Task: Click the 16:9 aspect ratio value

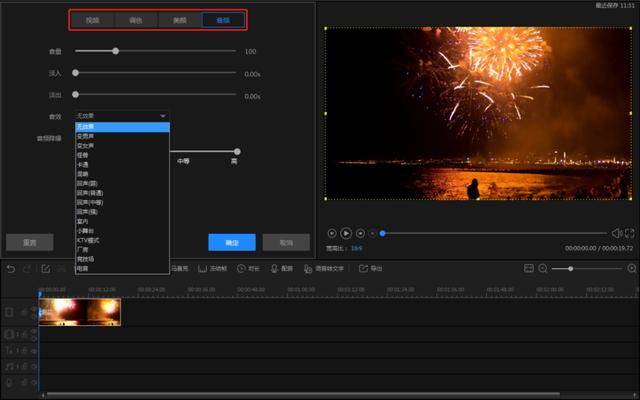Action: [356, 247]
